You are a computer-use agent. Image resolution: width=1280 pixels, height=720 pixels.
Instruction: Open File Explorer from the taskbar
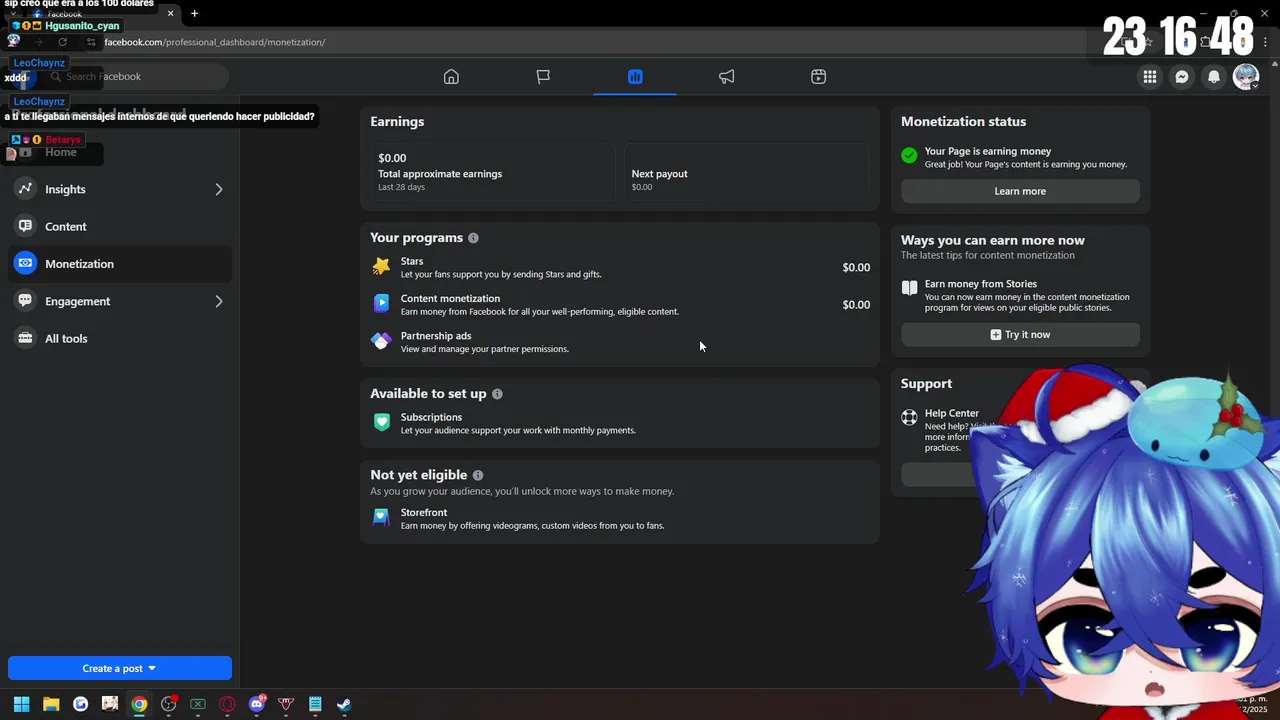click(x=51, y=704)
